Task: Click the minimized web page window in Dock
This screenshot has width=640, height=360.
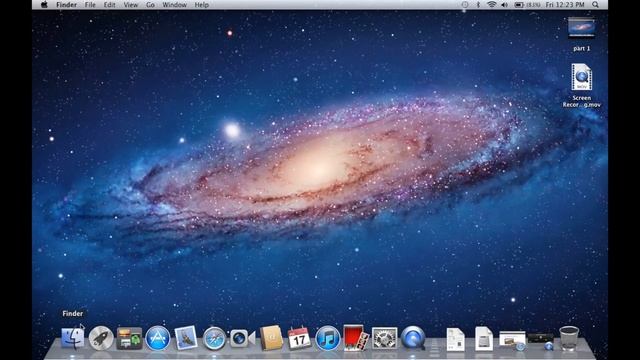Action: (x=512, y=340)
